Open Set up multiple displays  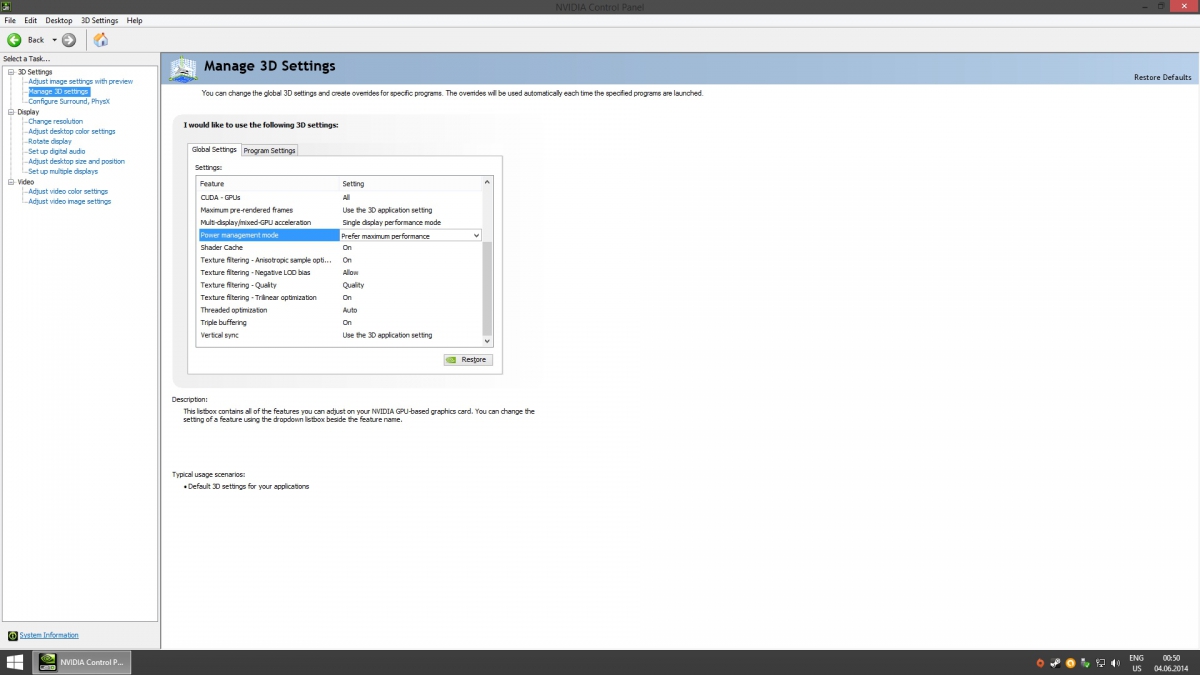coord(63,171)
